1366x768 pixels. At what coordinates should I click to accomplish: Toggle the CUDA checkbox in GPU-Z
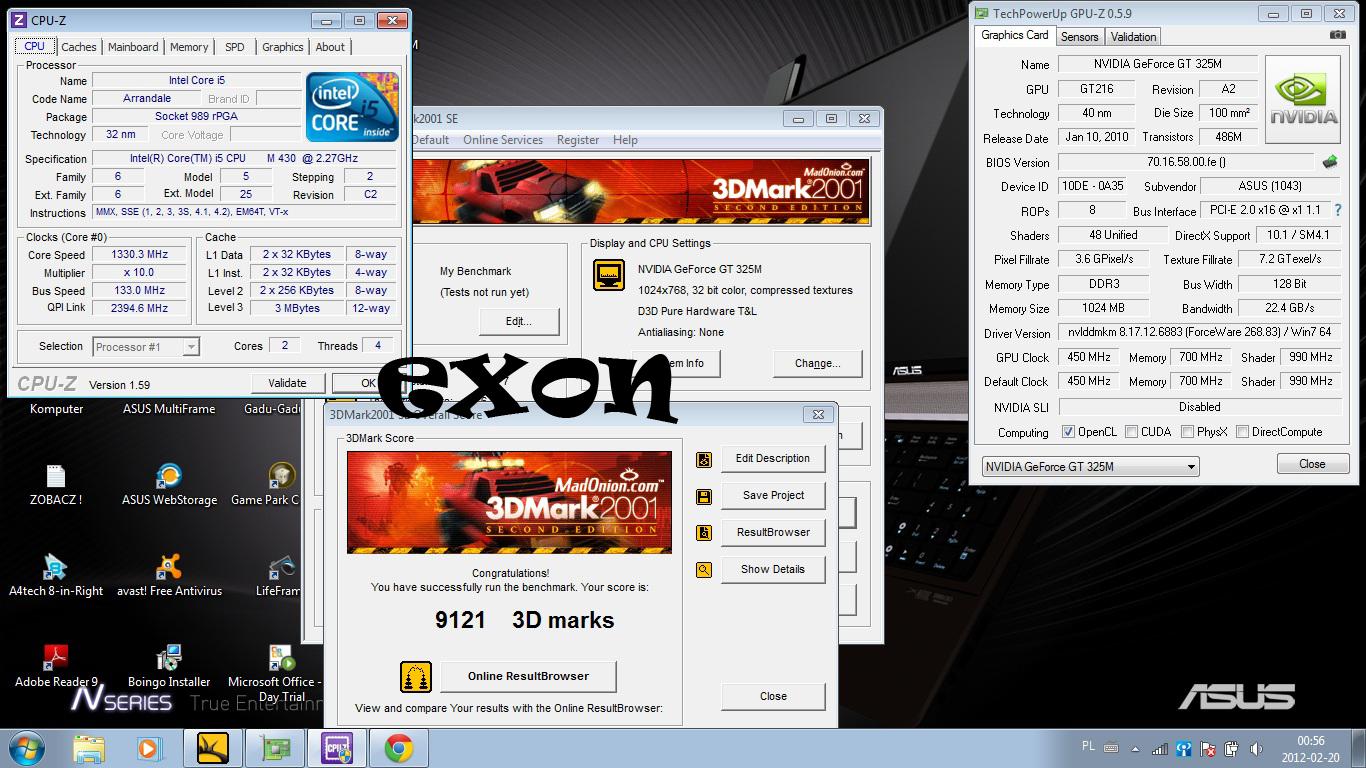pos(1131,432)
